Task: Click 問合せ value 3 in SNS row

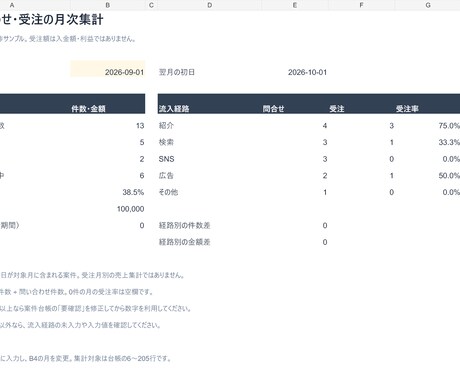Action: 325,159
